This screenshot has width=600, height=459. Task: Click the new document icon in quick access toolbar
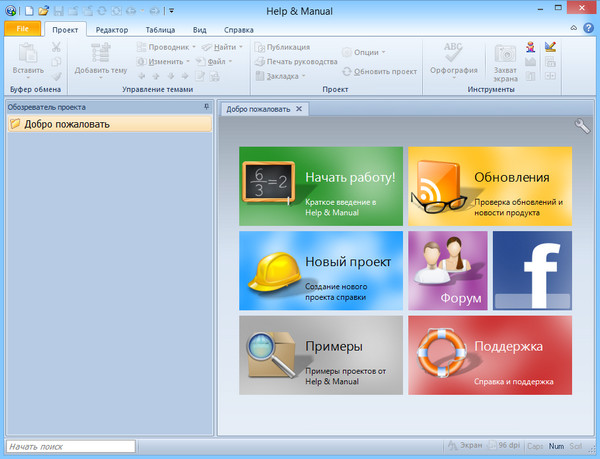click(x=29, y=10)
